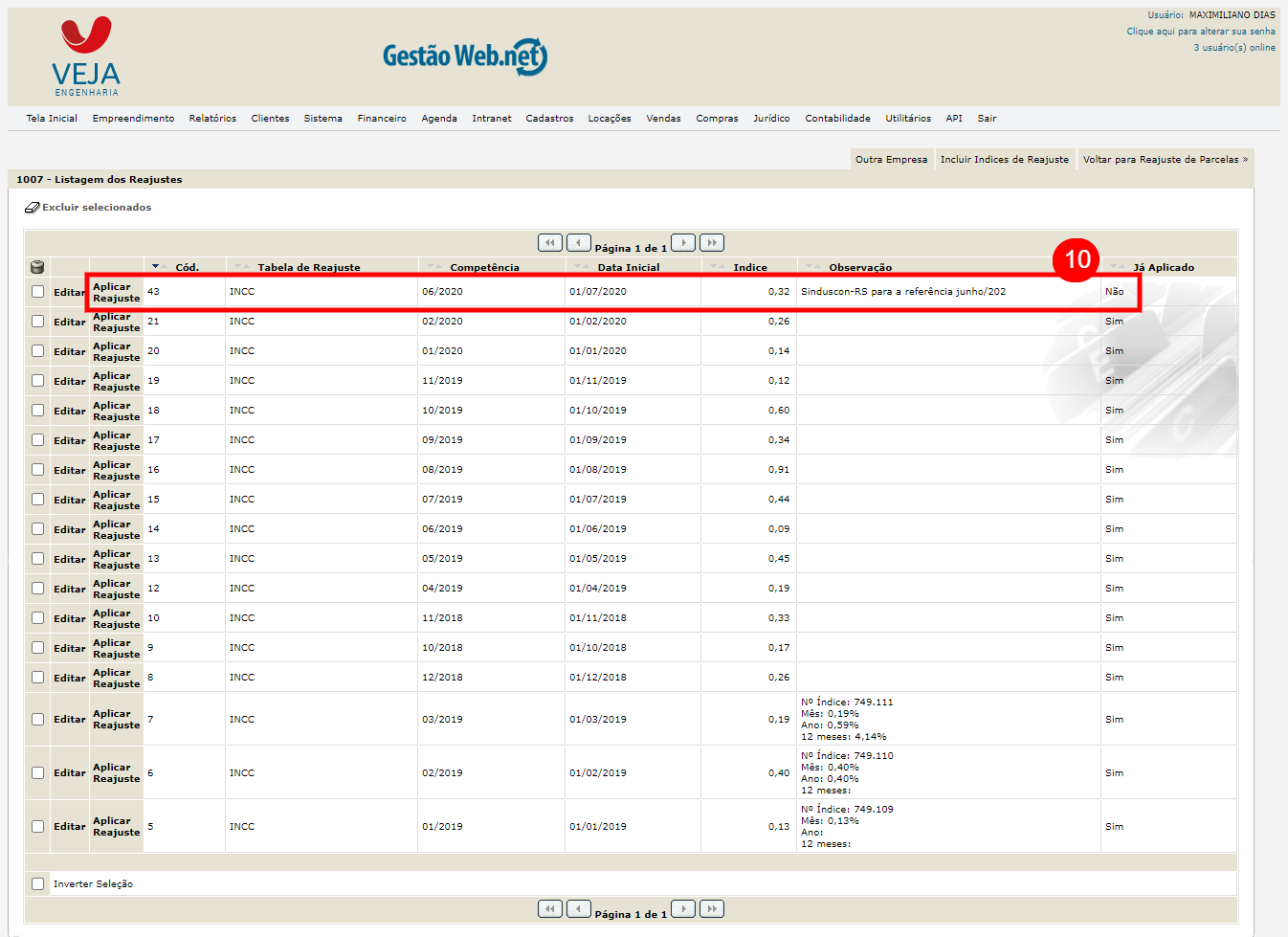Sort by the Data Inicial column header
This screenshot has height=937, width=1288.
628,268
